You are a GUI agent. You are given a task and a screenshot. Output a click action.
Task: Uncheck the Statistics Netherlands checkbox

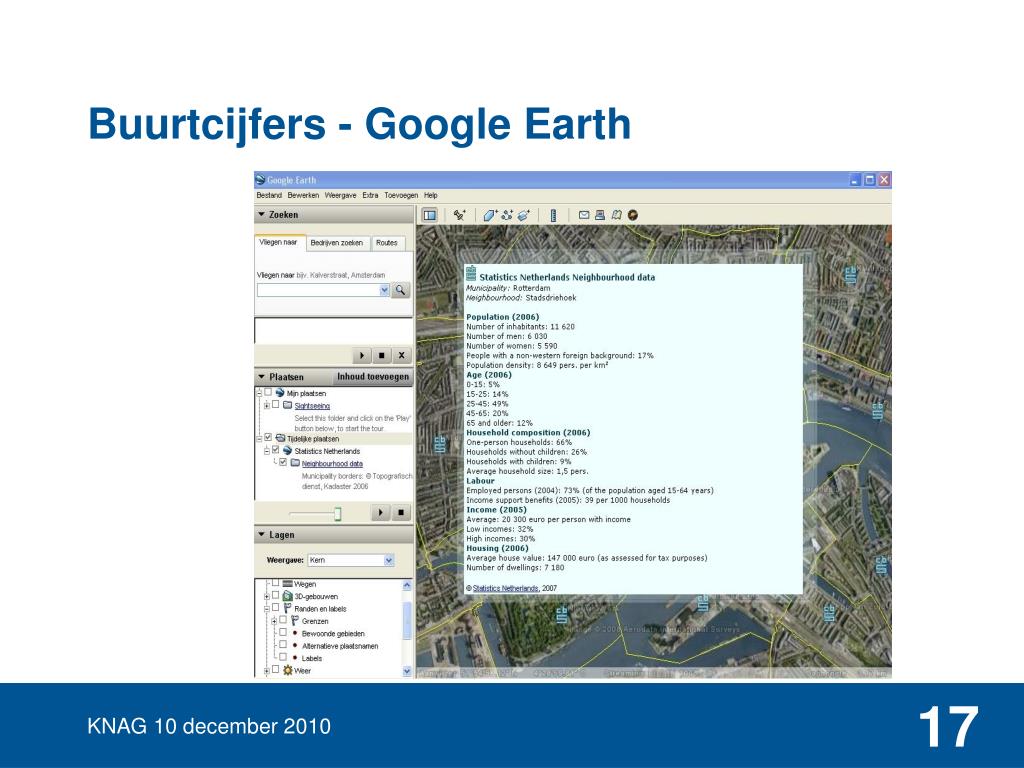tap(276, 450)
